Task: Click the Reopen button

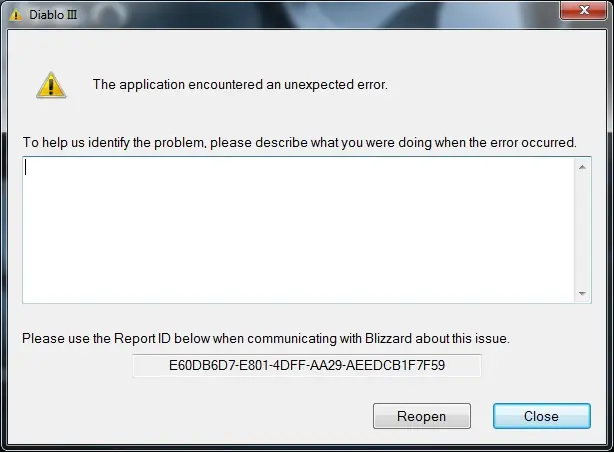Action: click(422, 416)
